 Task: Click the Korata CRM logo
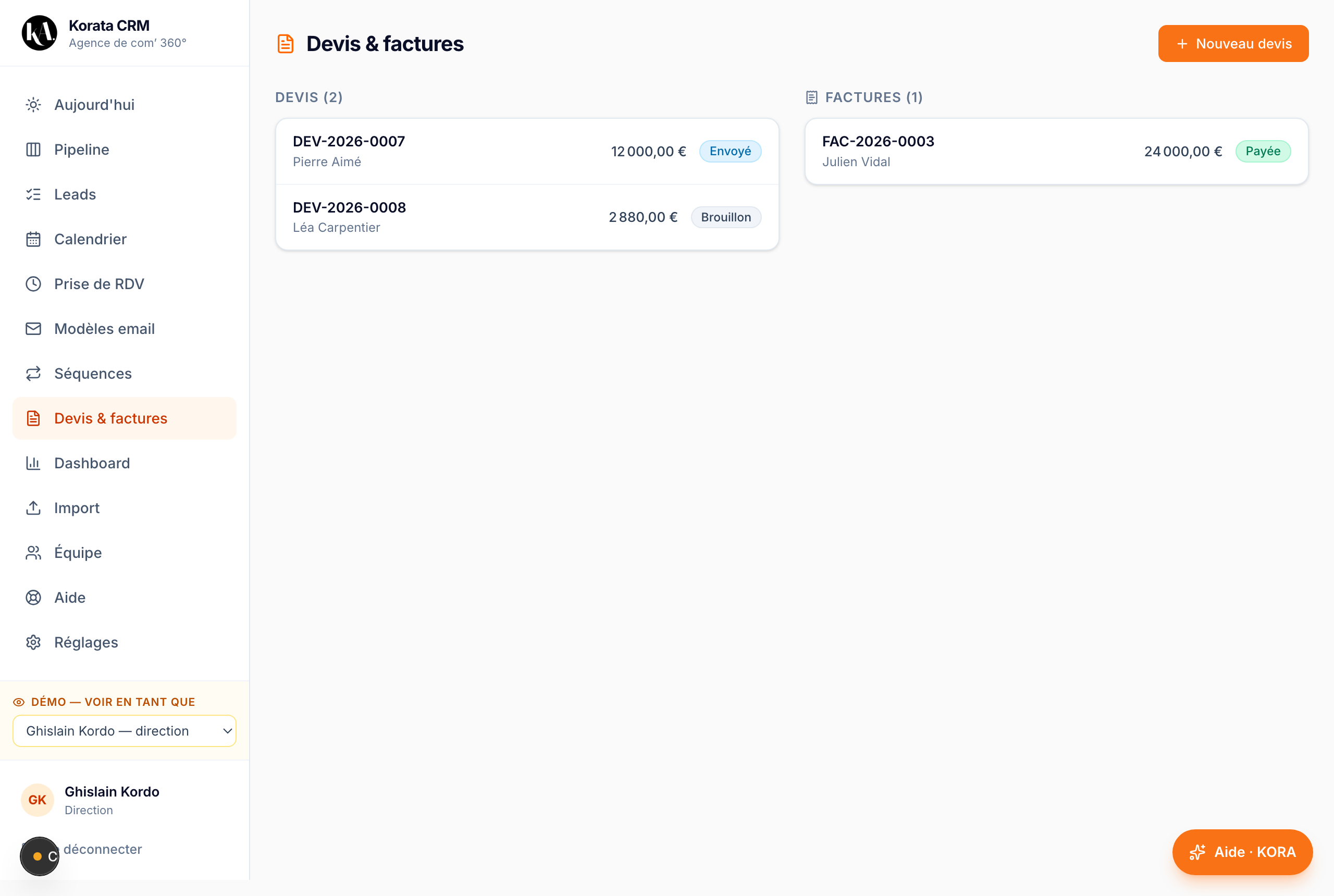(x=40, y=33)
